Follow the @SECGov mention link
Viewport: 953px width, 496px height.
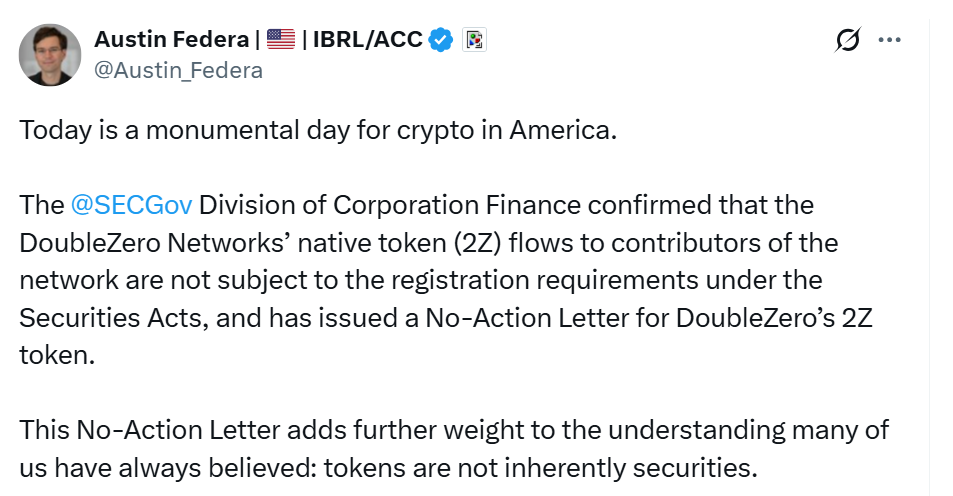click(x=132, y=205)
